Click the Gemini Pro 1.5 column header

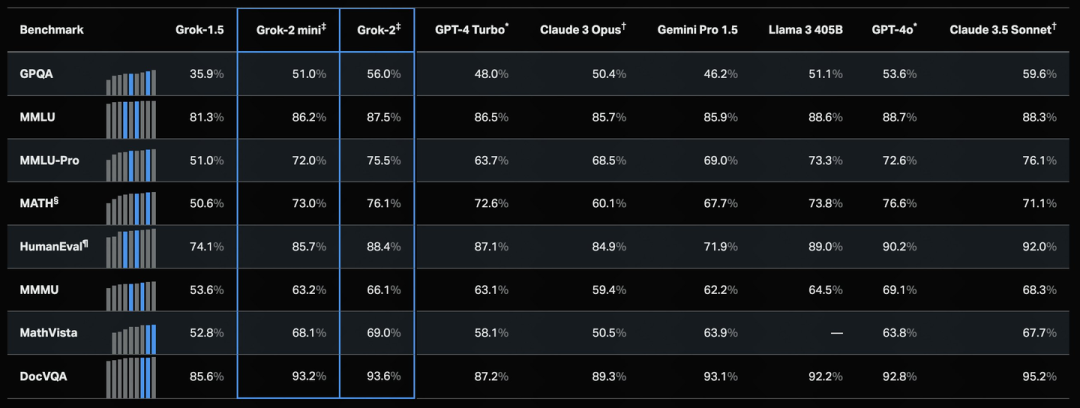pos(698,30)
